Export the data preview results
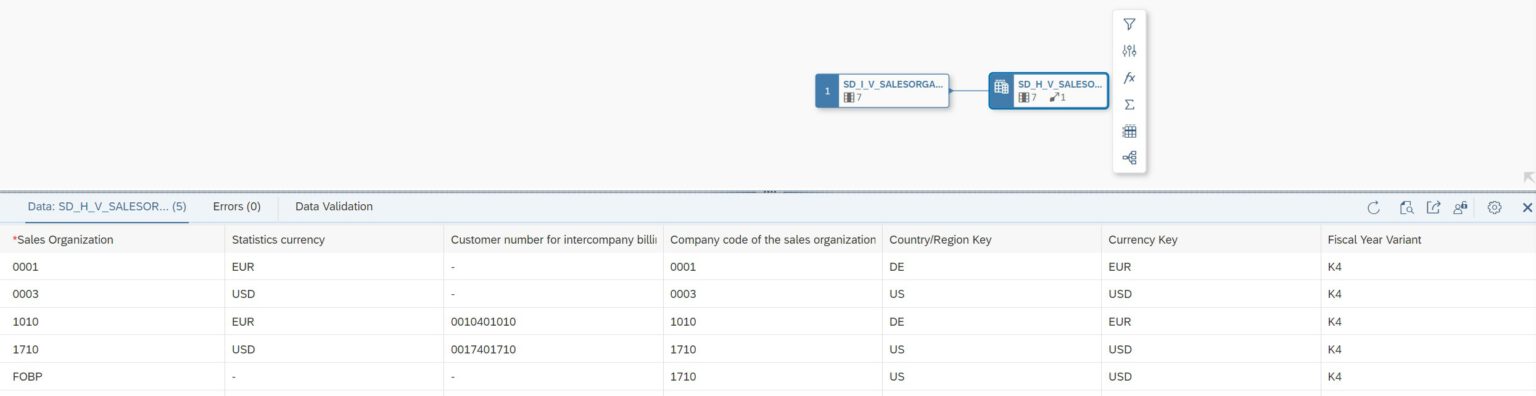Screen dimensions: 1536x396 [1433, 207]
